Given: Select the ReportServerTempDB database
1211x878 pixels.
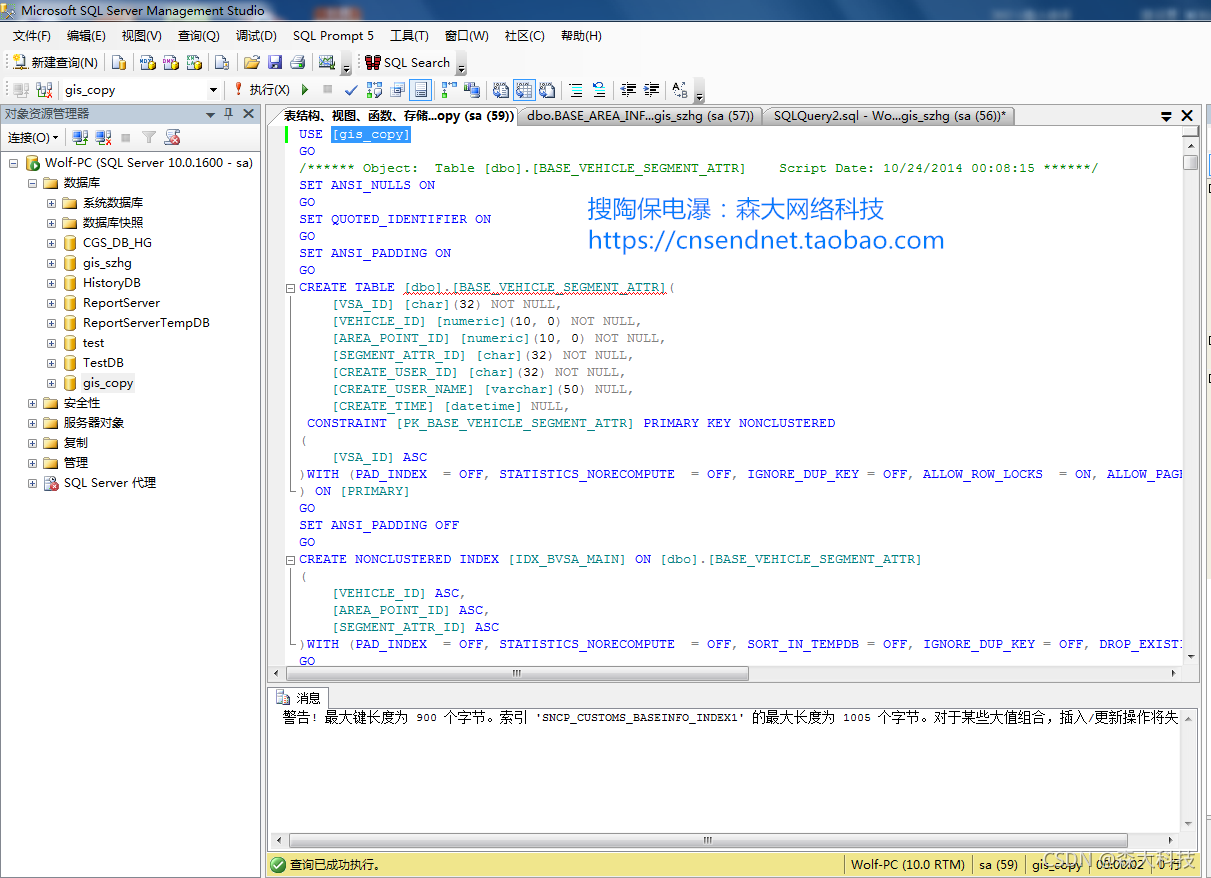Looking at the screenshot, I should point(146,323).
